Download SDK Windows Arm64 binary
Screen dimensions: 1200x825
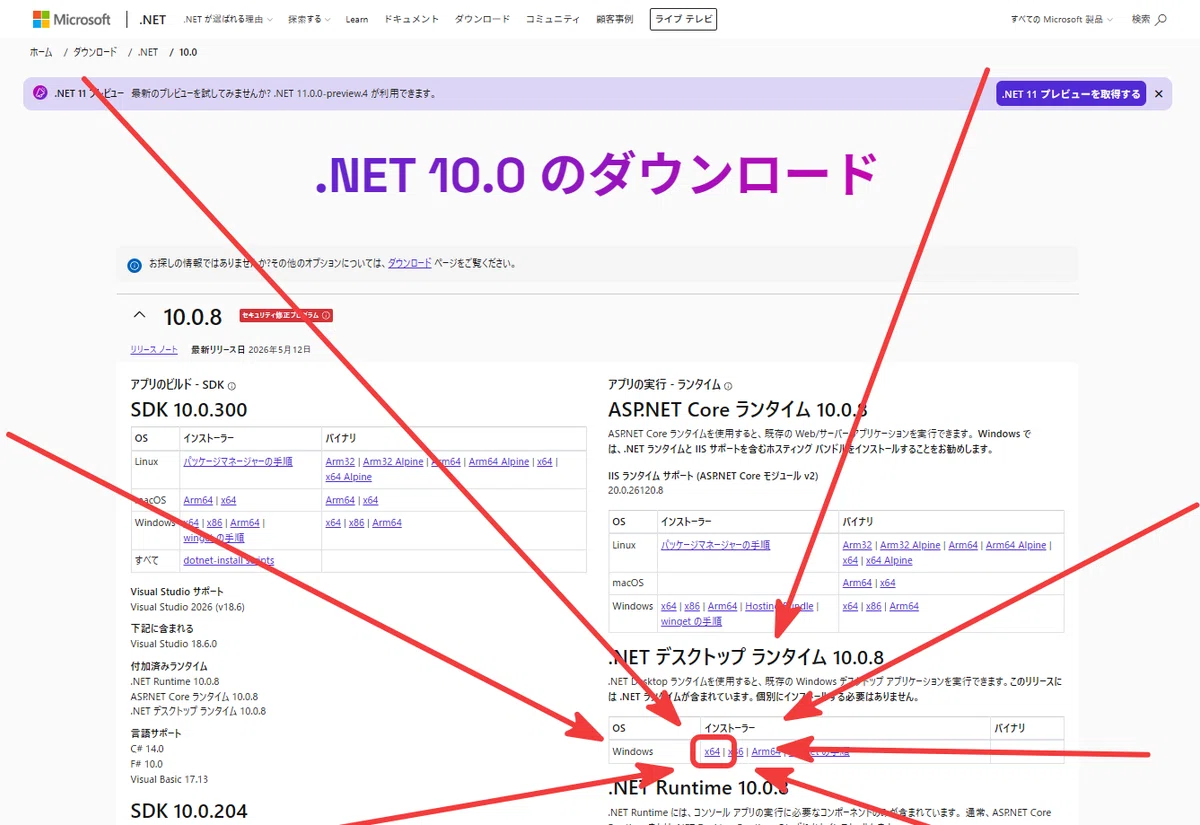coord(387,523)
